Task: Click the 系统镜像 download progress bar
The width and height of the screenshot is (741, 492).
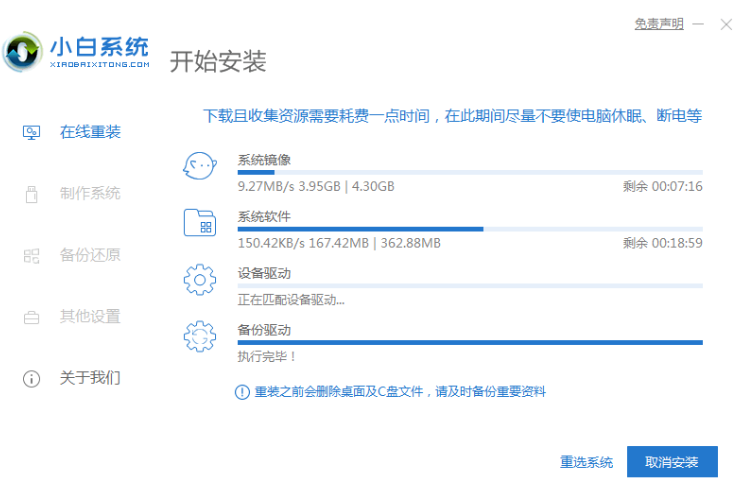Action: (x=470, y=172)
